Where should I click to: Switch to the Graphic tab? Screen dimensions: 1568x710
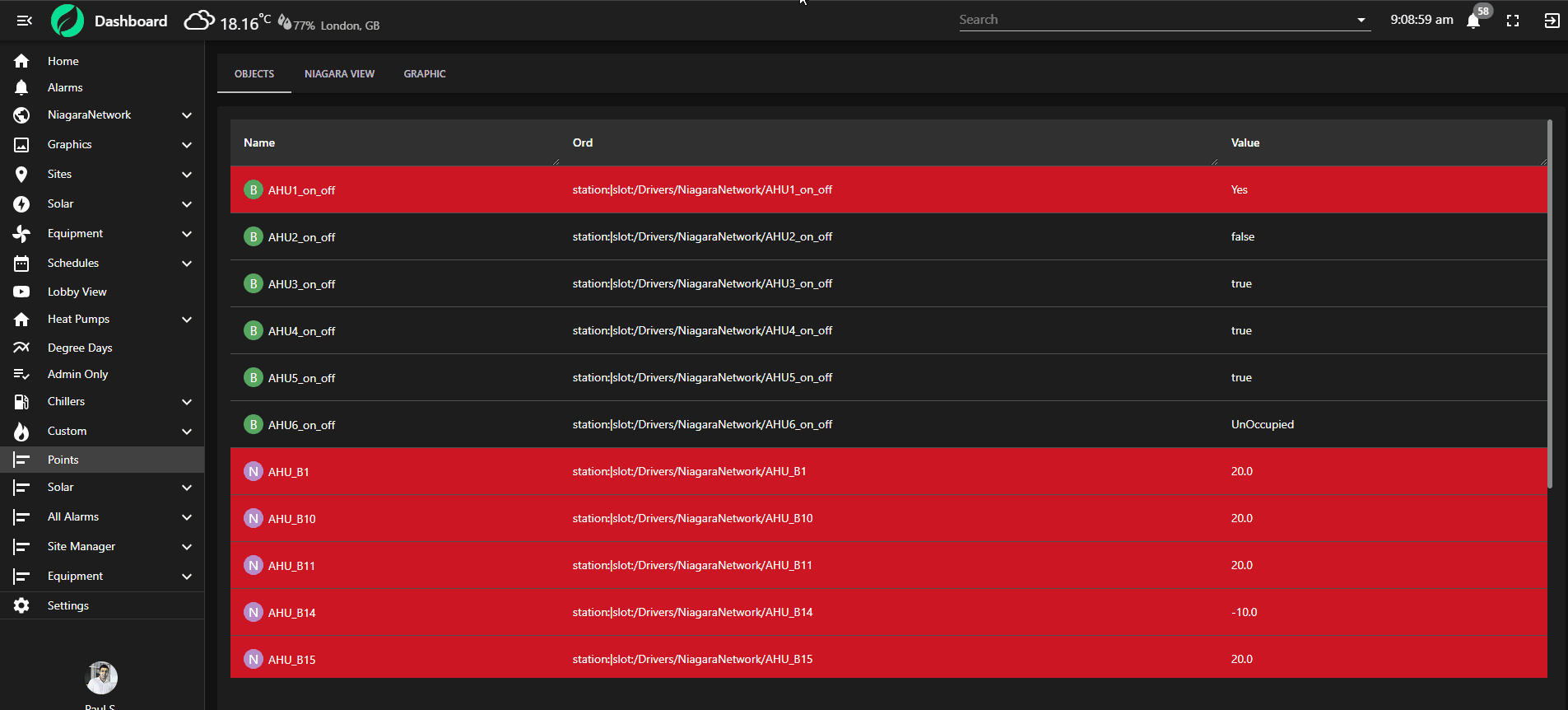pyautogui.click(x=425, y=74)
